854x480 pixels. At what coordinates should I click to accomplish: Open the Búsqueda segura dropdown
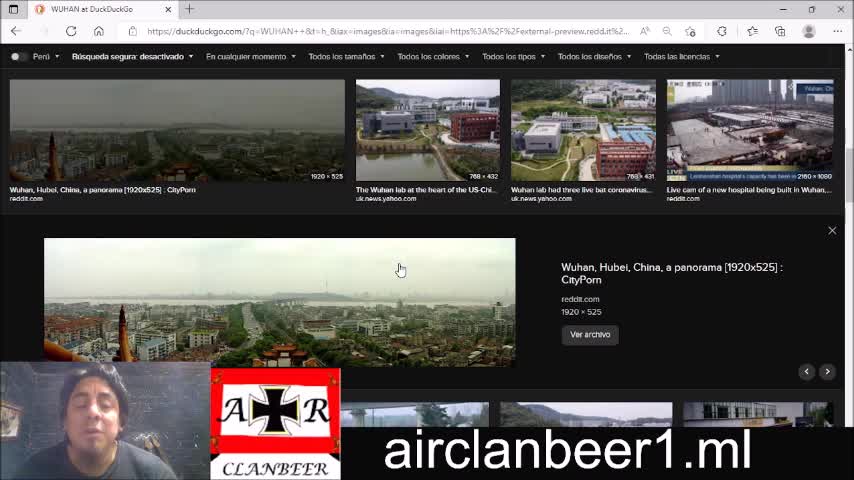pyautogui.click(x=132, y=57)
